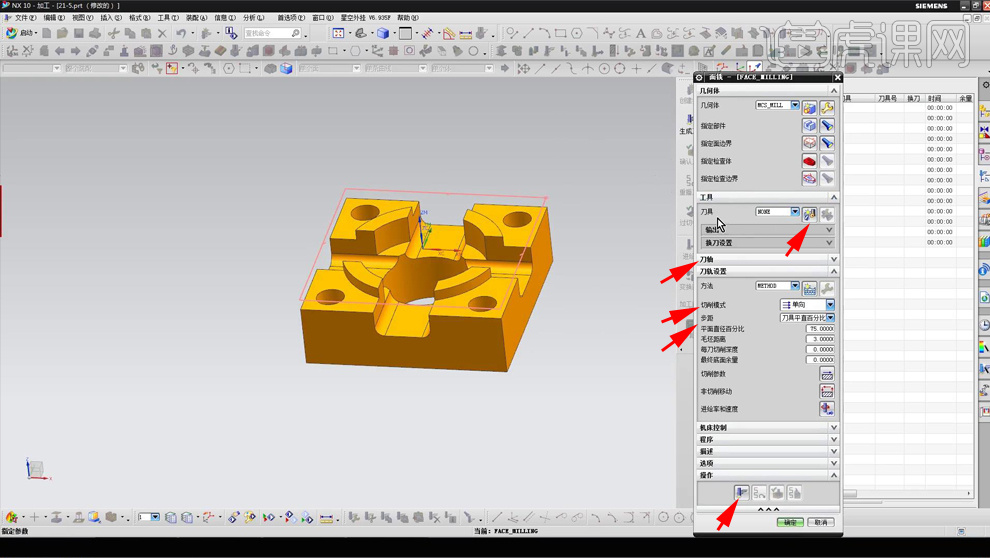The image size is (990, 558).
Task: Open feeds and speeds icon (进给率和速度)
Action: click(x=827, y=409)
